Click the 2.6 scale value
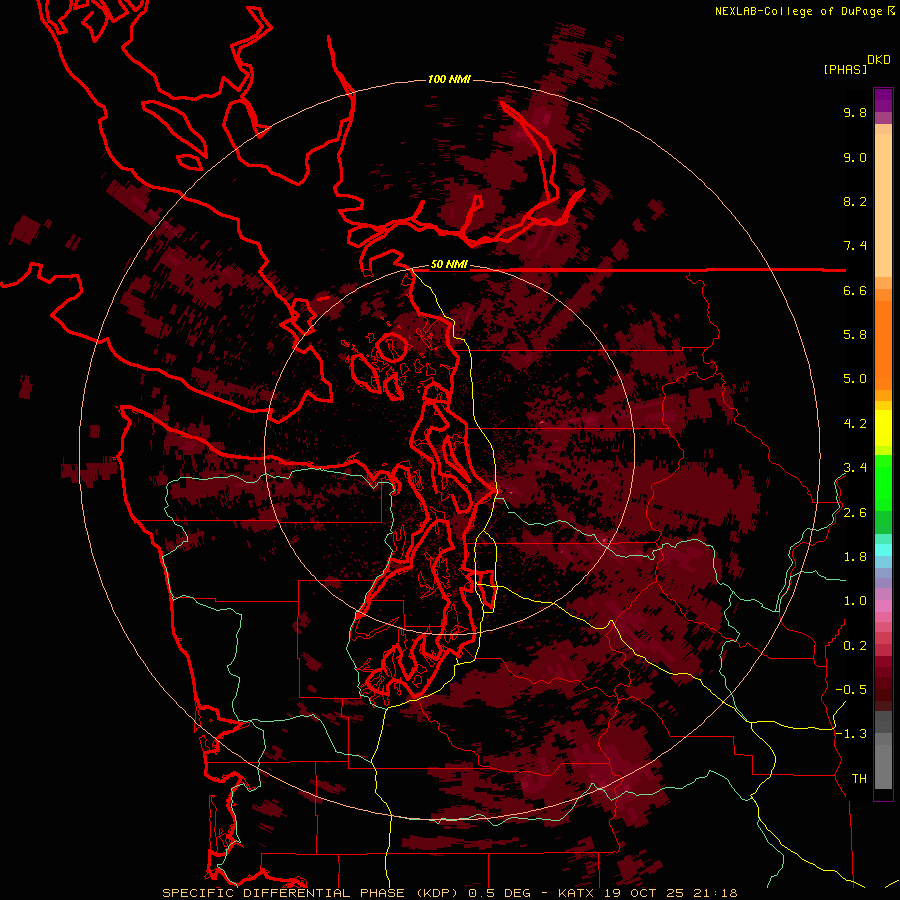900x900 pixels. tap(855, 513)
